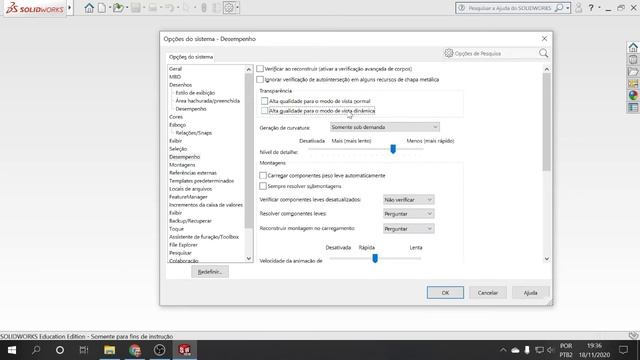Open Task View on the taskbar
The image size is (640, 360).
tap(84, 350)
